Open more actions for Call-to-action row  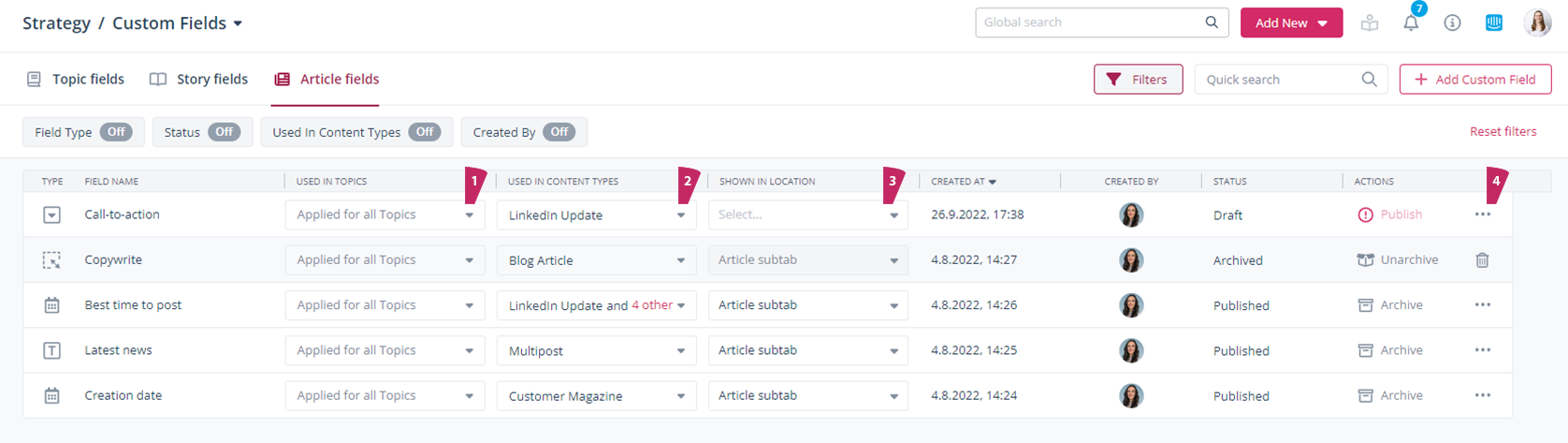[1482, 214]
